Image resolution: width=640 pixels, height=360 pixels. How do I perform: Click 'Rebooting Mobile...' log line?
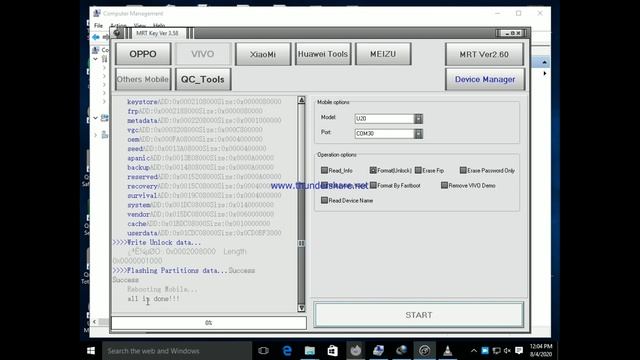[x=162, y=289]
